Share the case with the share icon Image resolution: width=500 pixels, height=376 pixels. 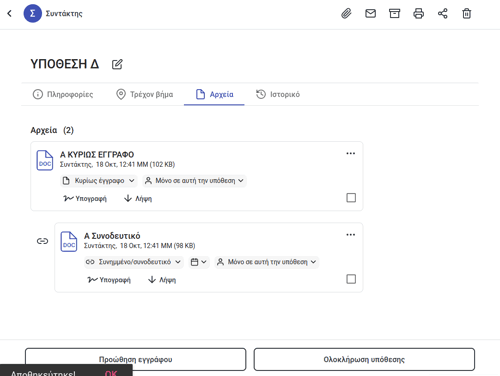[x=443, y=14]
